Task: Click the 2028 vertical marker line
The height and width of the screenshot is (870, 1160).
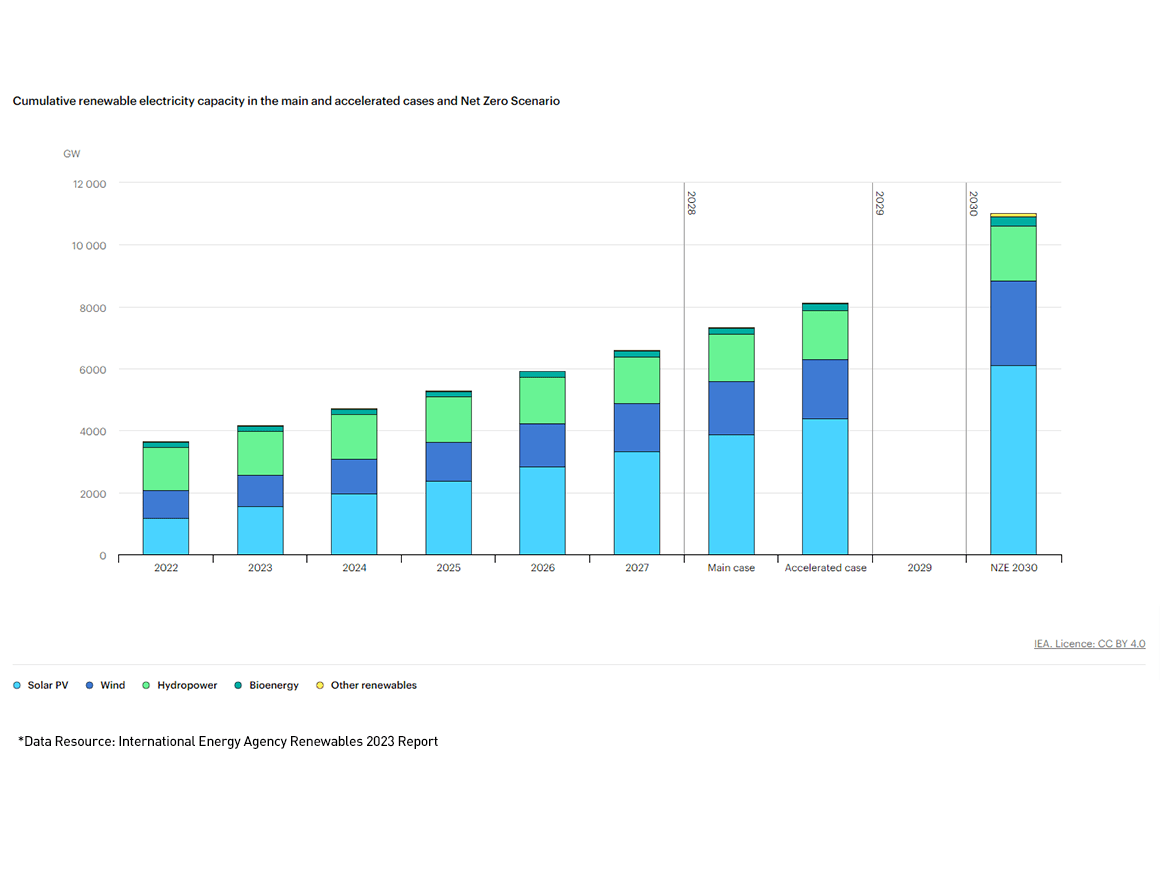Action: point(683,370)
